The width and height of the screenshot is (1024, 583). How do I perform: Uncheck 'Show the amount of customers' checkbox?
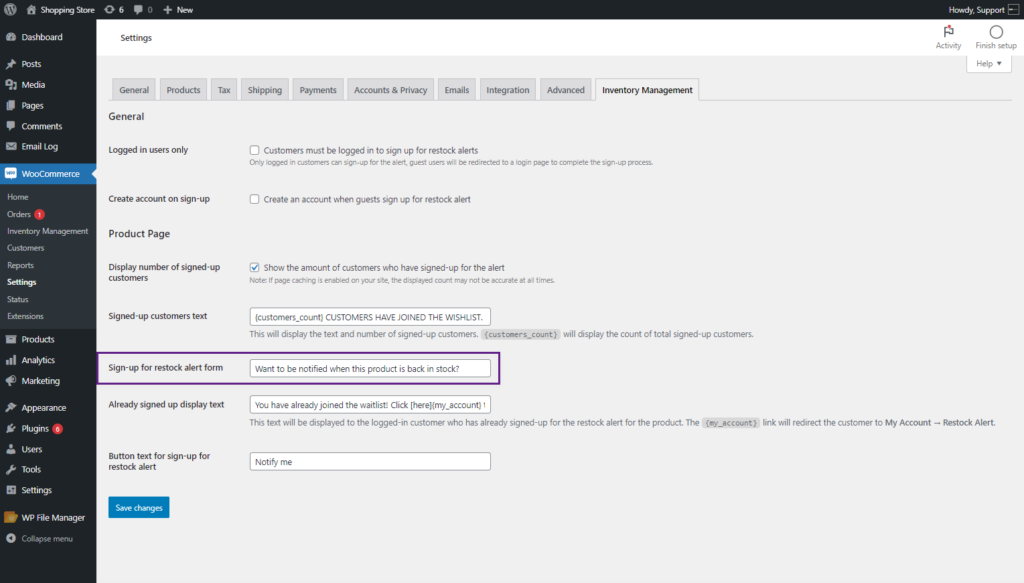255,268
